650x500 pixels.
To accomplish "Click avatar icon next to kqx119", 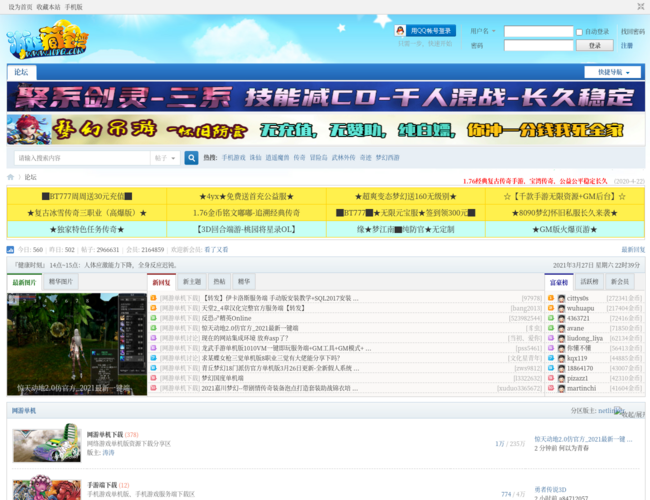I will (x=561, y=358).
